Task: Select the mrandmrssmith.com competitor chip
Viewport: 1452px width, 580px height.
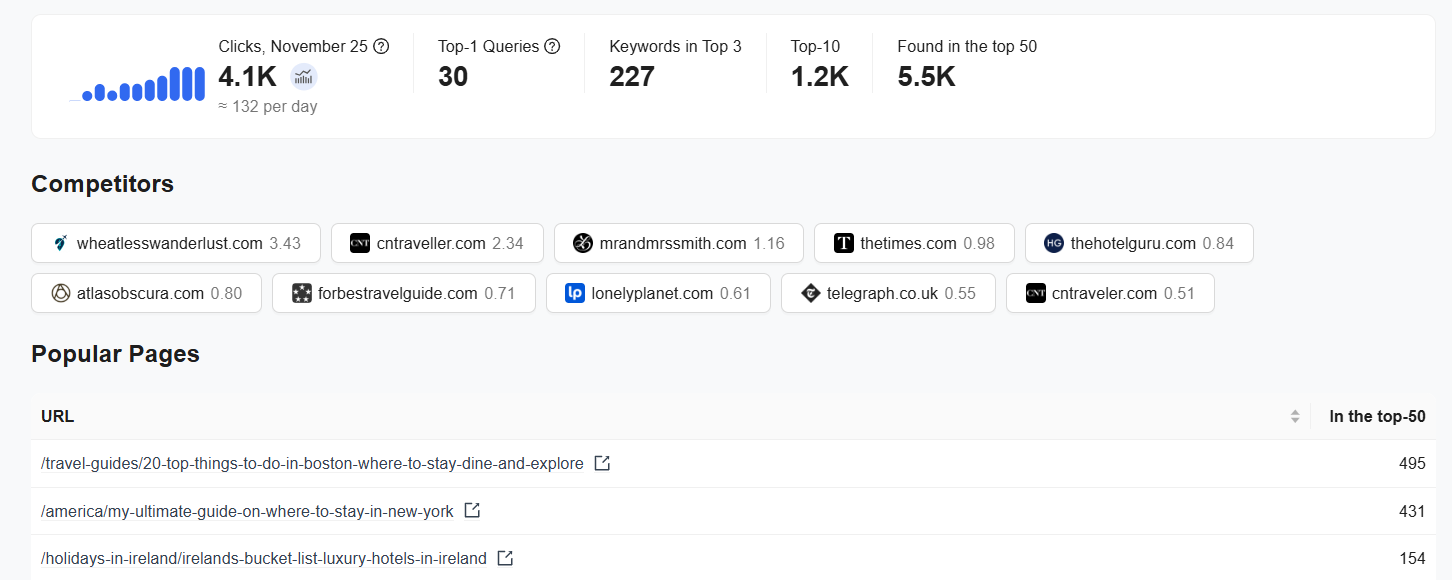Action: [678, 243]
